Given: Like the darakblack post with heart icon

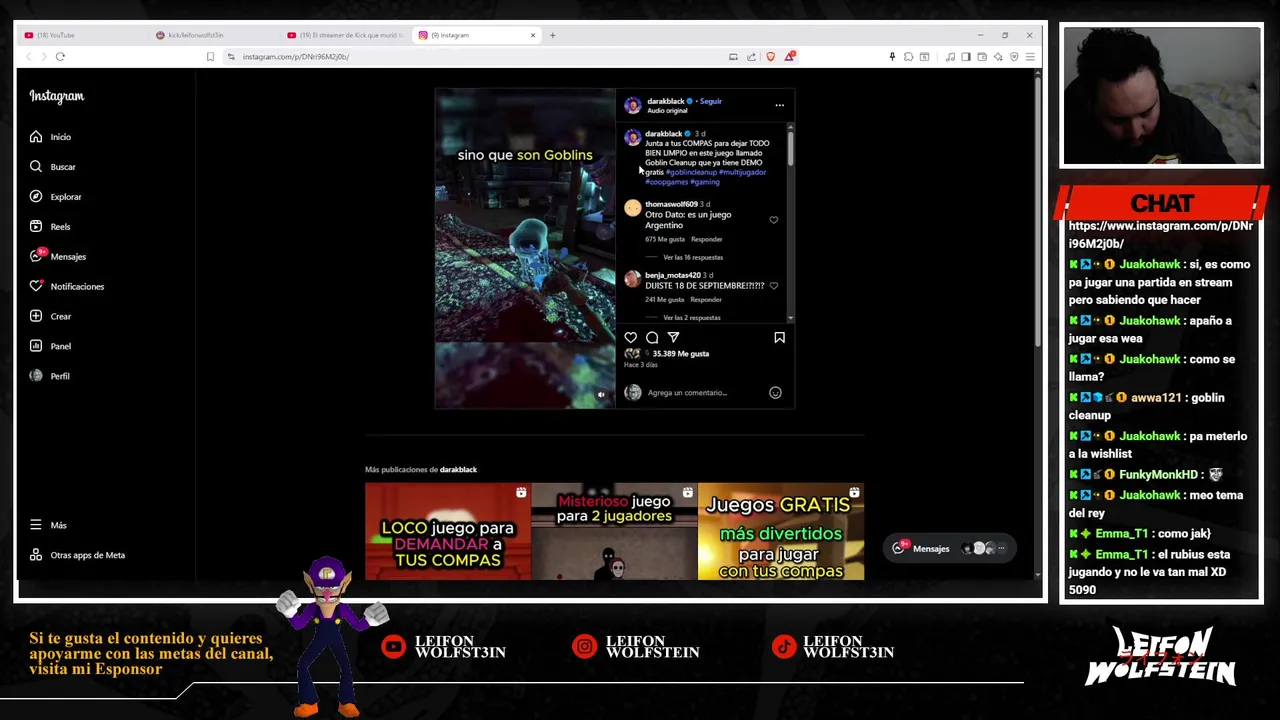Looking at the screenshot, I should point(631,338).
